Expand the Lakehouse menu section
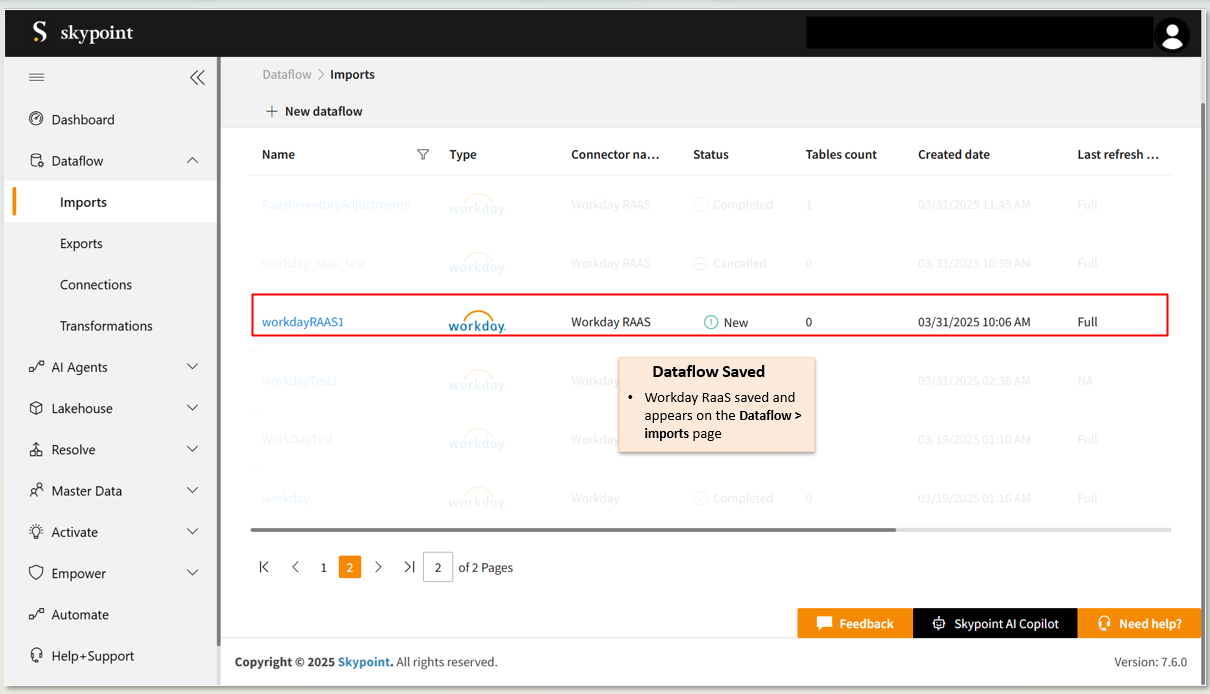 [x=193, y=408]
